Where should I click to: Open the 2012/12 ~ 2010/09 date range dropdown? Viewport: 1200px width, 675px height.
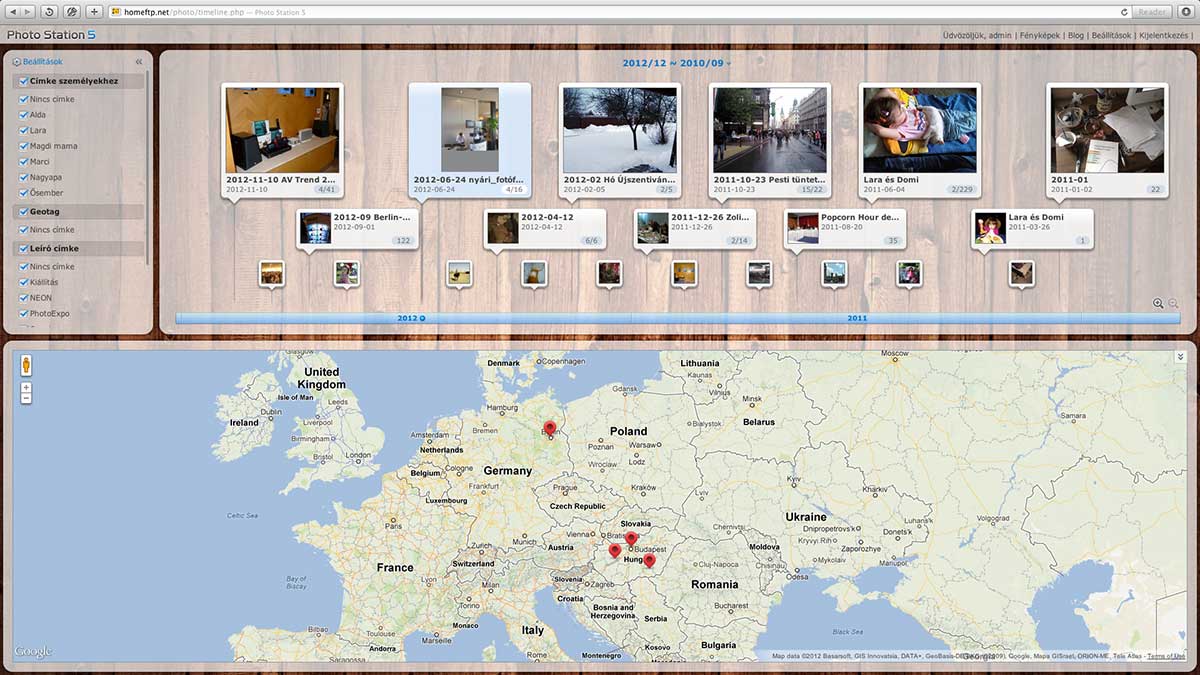(x=676, y=63)
